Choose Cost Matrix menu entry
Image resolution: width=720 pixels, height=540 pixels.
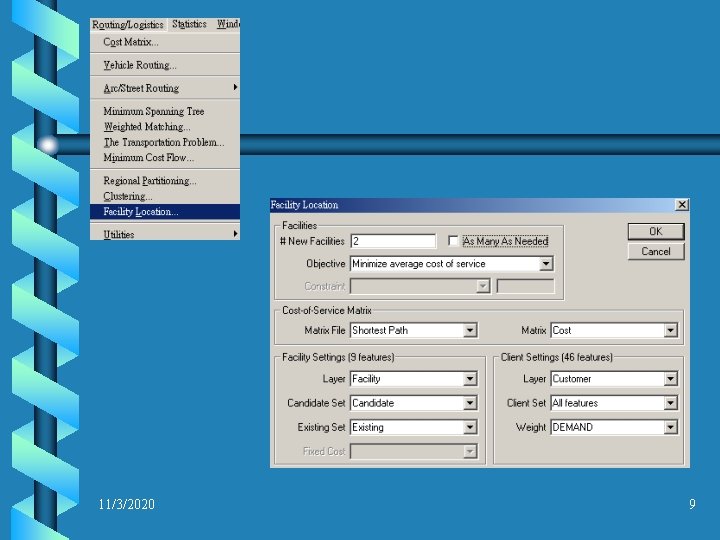tap(165, 42)
